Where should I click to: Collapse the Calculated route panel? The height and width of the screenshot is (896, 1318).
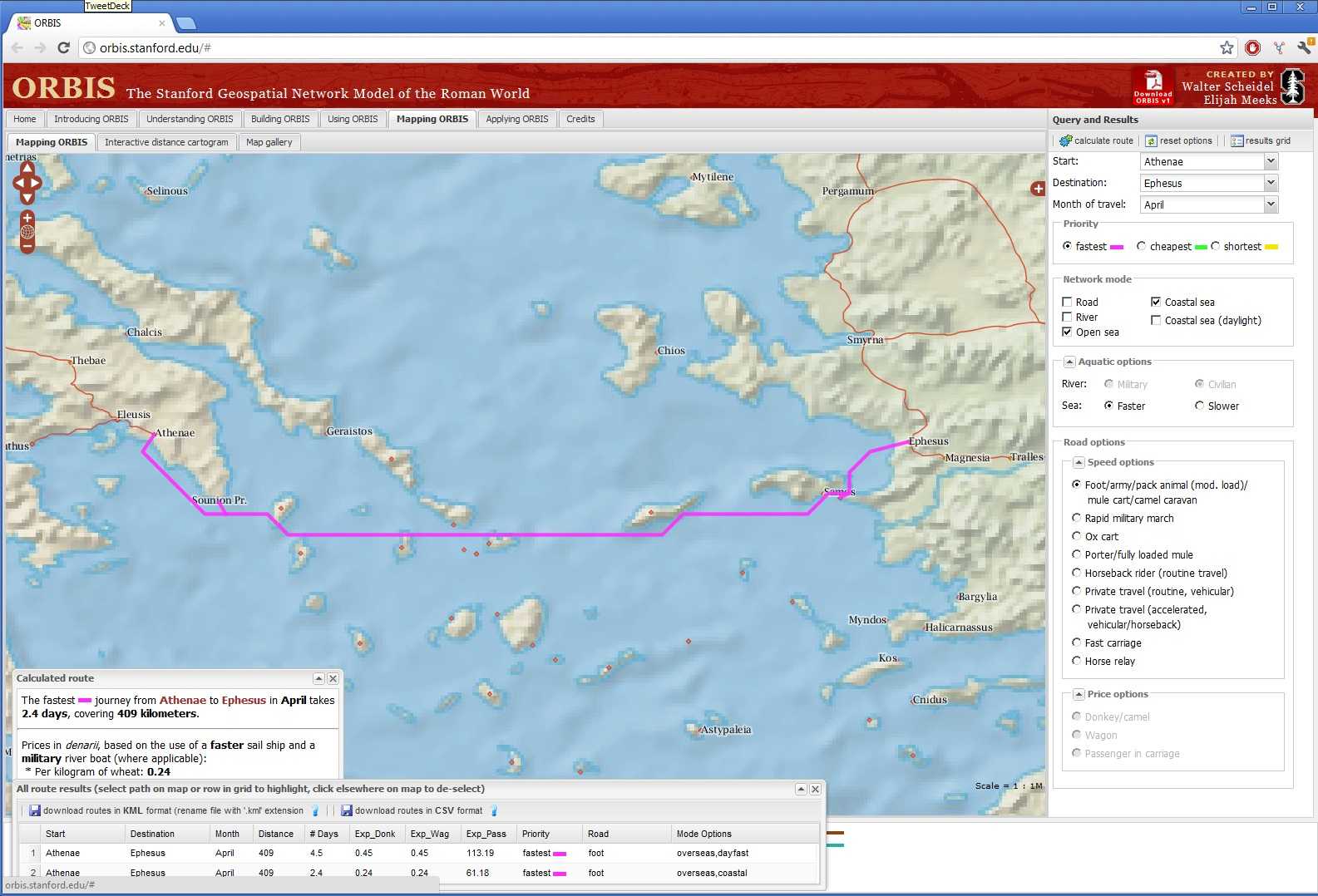tap(318, 678)
